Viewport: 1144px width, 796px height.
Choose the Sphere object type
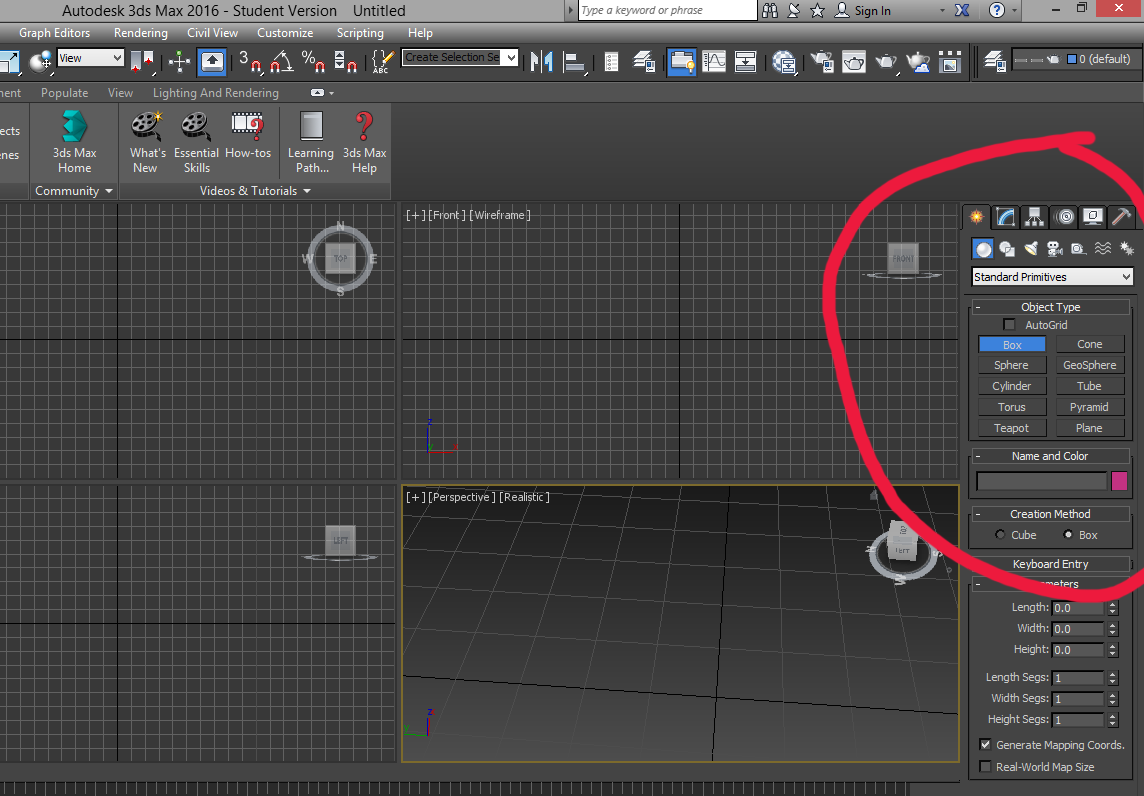click(1012, 365)
